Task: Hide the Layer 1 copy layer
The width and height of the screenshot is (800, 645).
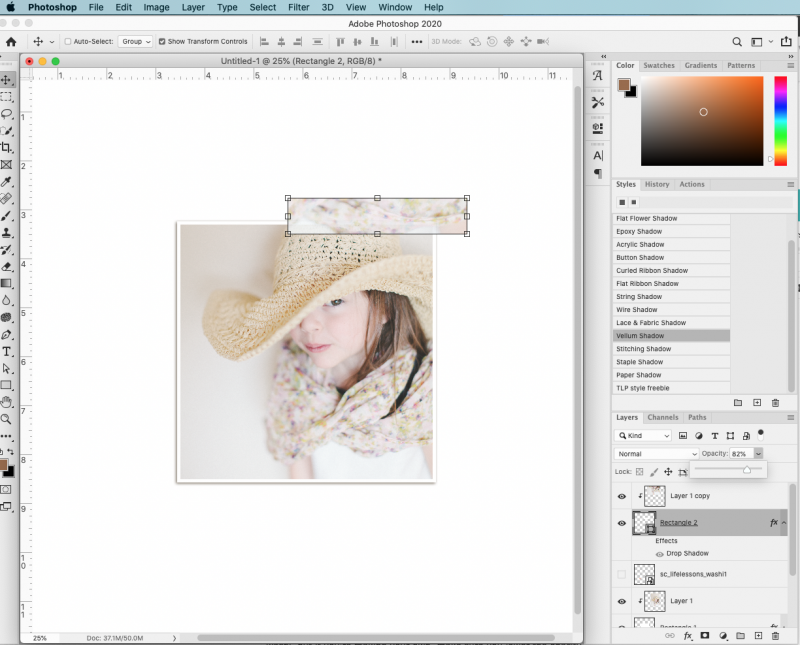Action: (x=621, y=496)
